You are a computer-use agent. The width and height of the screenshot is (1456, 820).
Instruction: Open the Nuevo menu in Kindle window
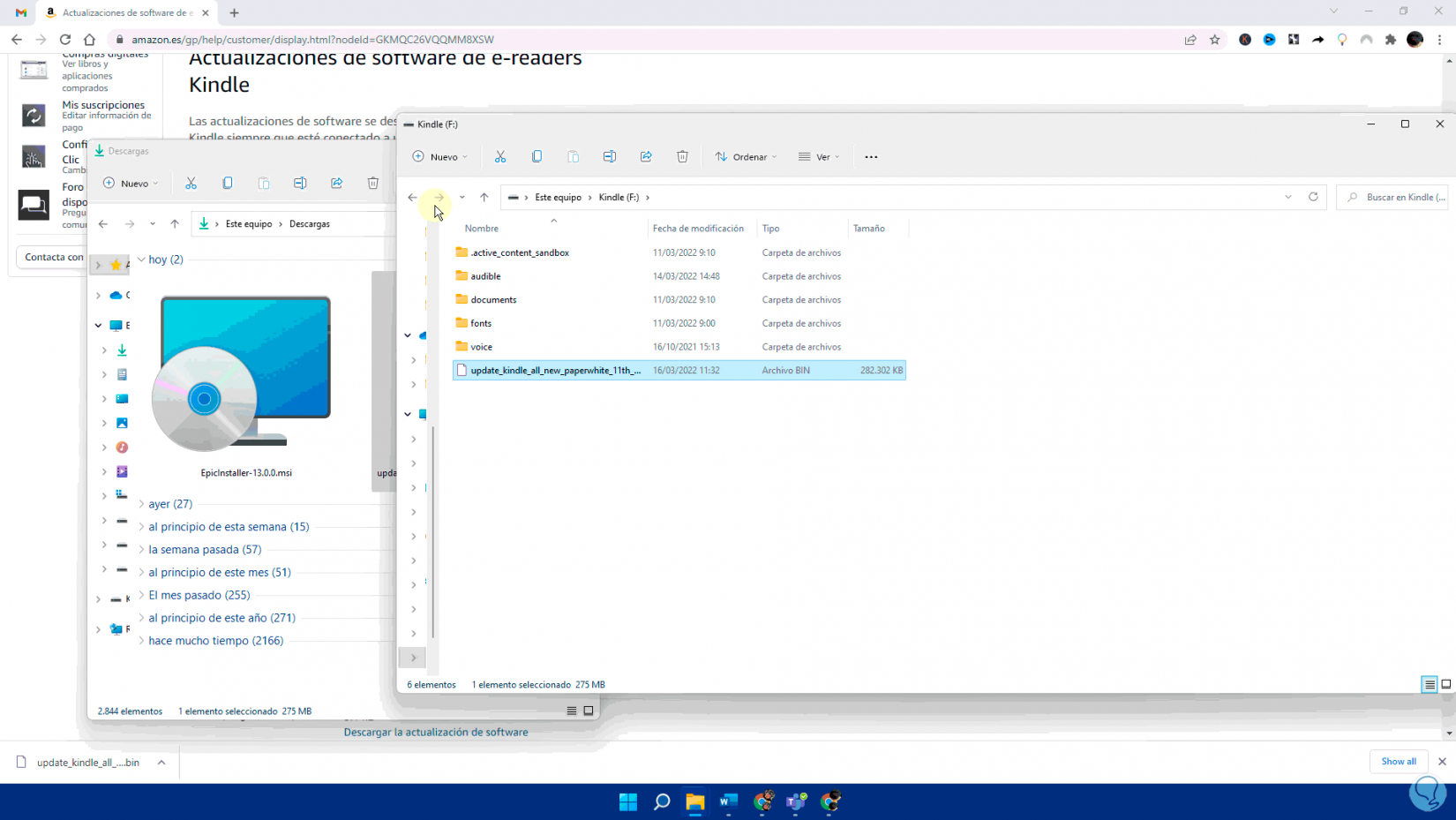pos(440,157)
